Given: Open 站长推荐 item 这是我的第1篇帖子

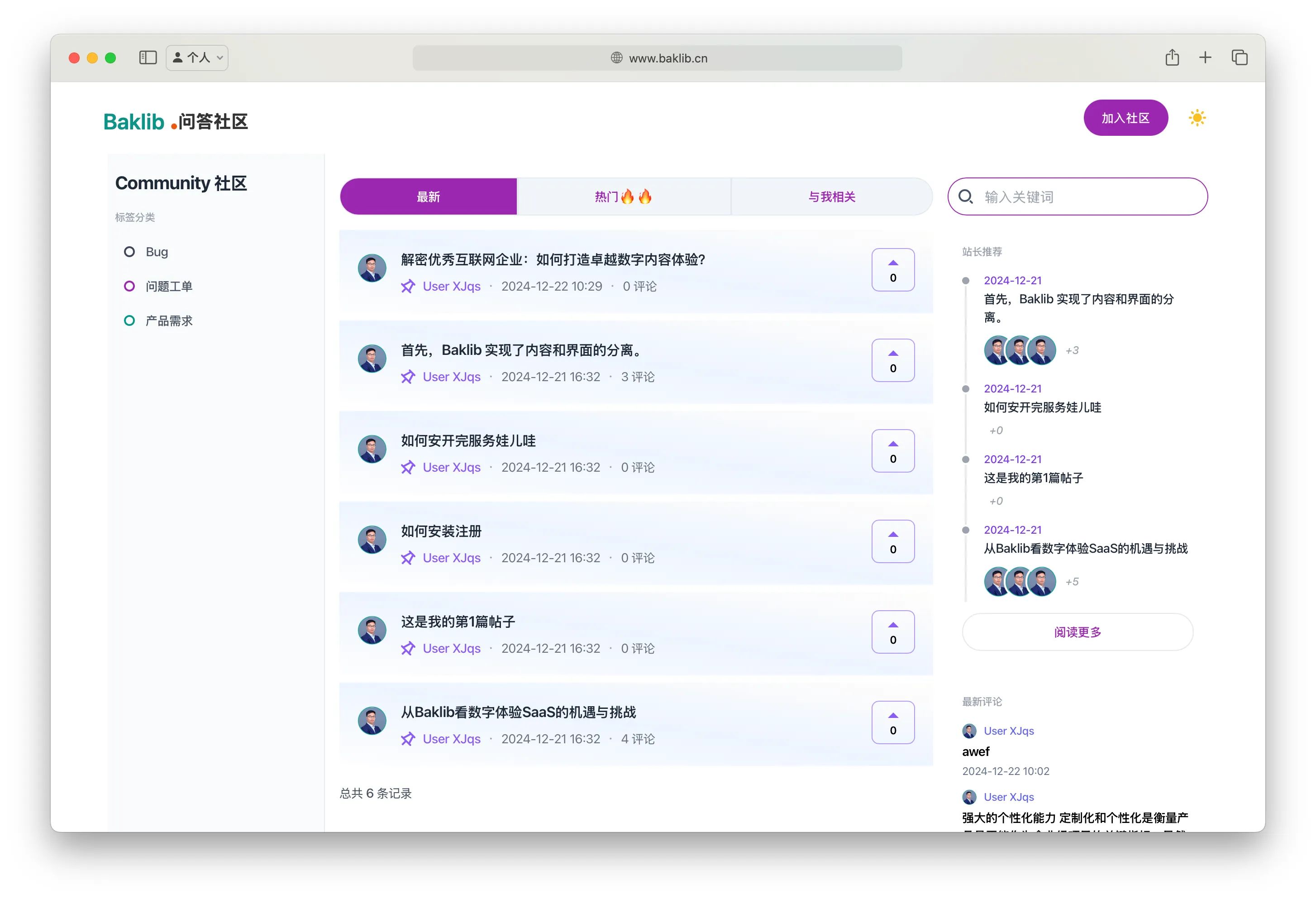Looking at the screenshot, I should click(x=1034, y=478).
